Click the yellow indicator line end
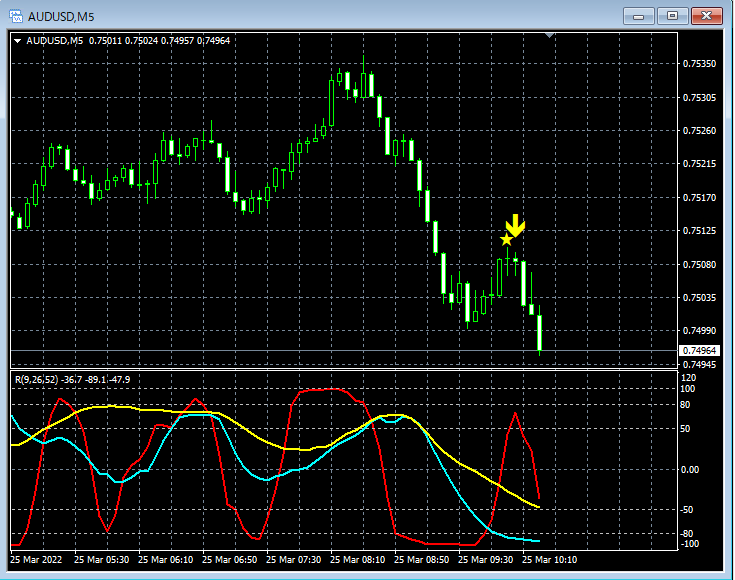This screenshot has height=580, width=735. [538, 507]
